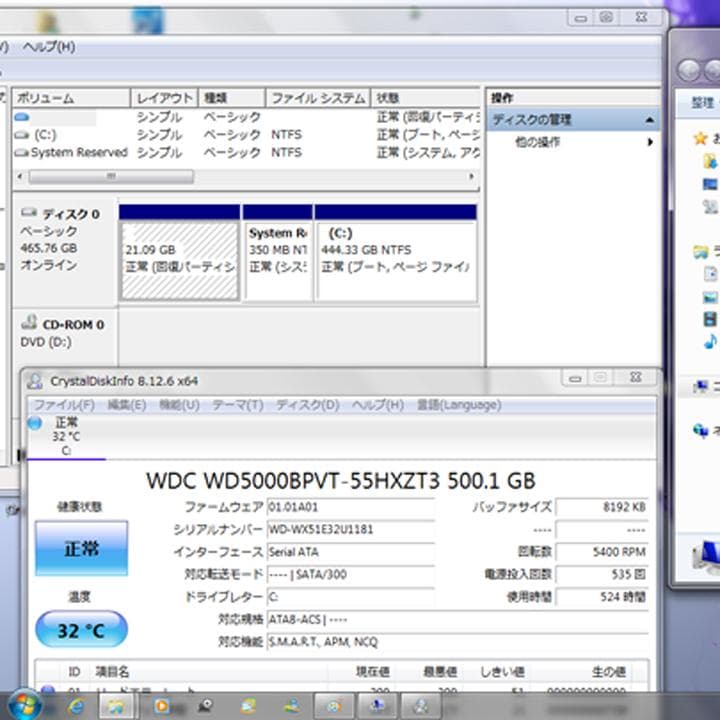
Task: Click transfer mode field SATA/300
Action: tap(351, 574)
